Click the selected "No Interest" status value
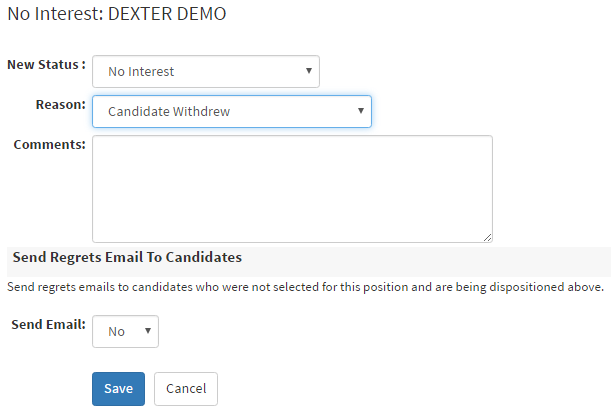The width and height of the screenshot is (611, 411). [141, 72]
